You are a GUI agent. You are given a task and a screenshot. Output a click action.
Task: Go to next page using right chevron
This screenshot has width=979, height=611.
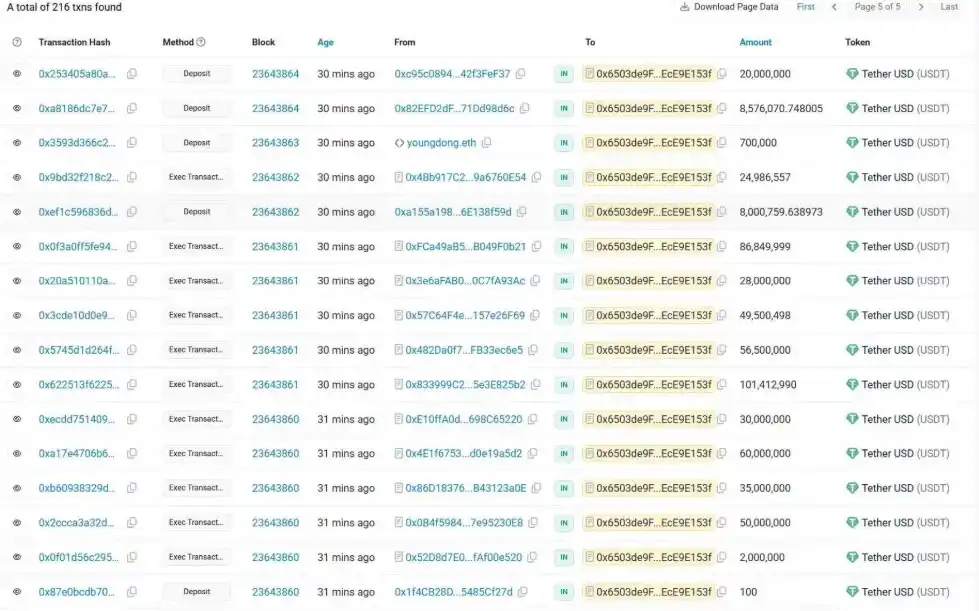tap(921, 7)
